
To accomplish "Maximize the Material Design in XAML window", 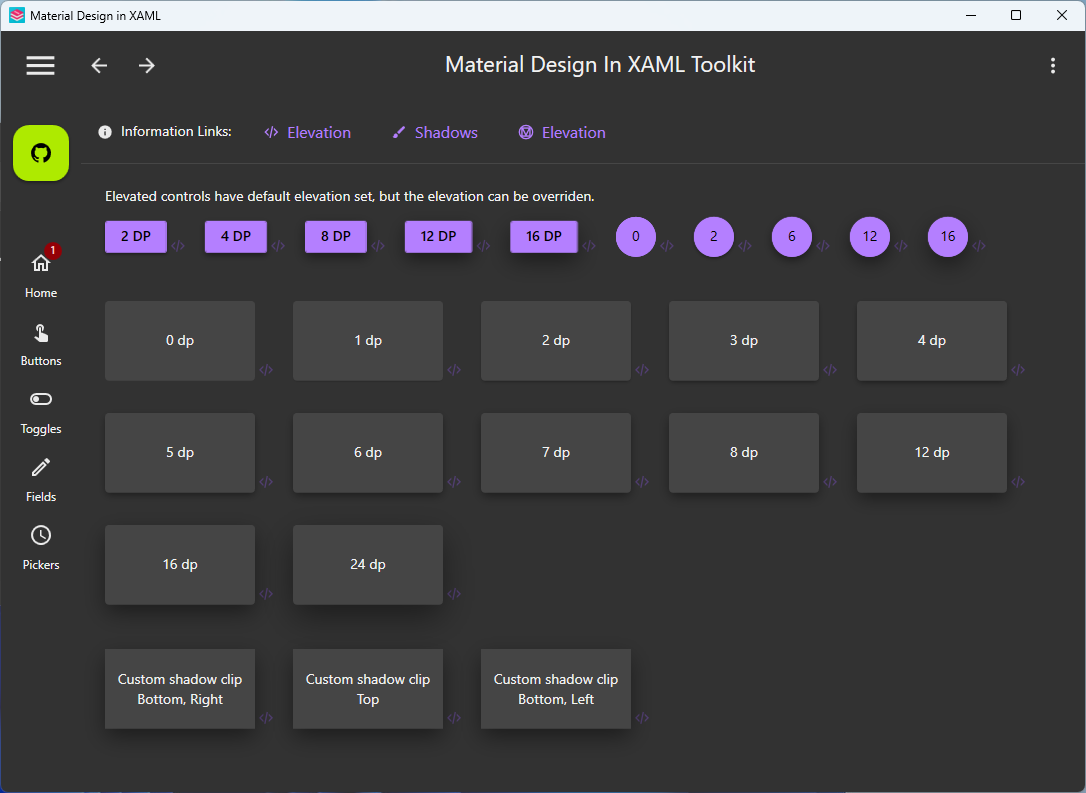I will [x=1015, y=15].
